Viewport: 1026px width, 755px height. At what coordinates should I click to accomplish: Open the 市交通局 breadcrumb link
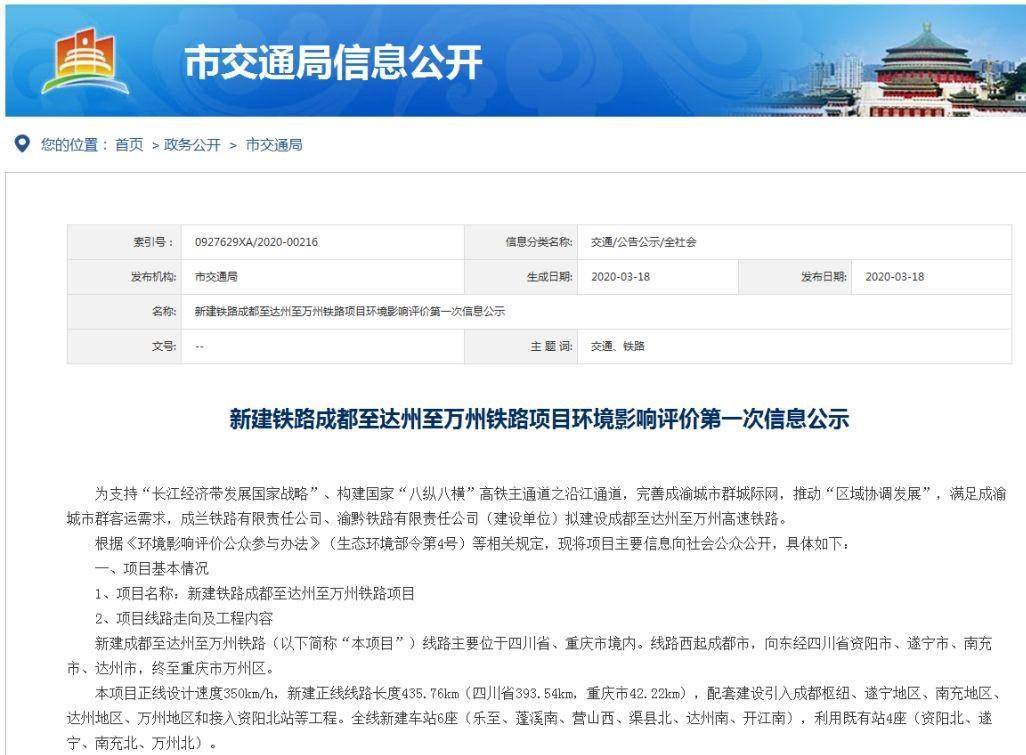click(274, 146)
